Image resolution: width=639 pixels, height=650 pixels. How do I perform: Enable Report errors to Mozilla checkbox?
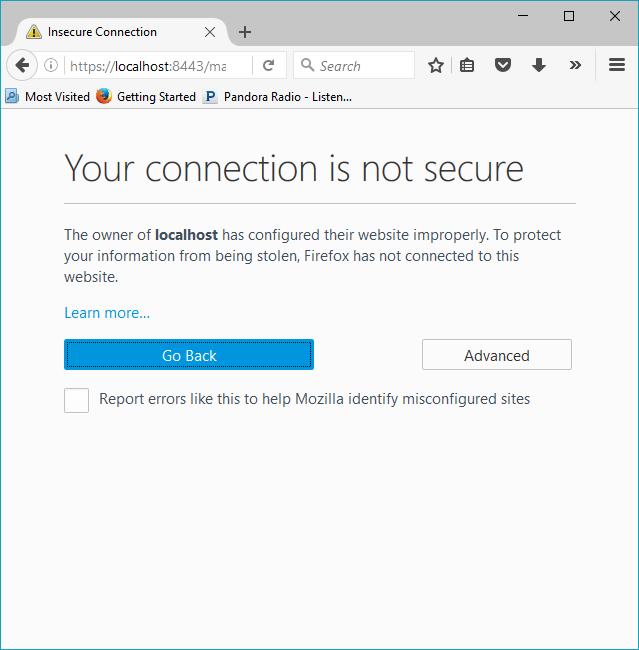coord(76,400)
